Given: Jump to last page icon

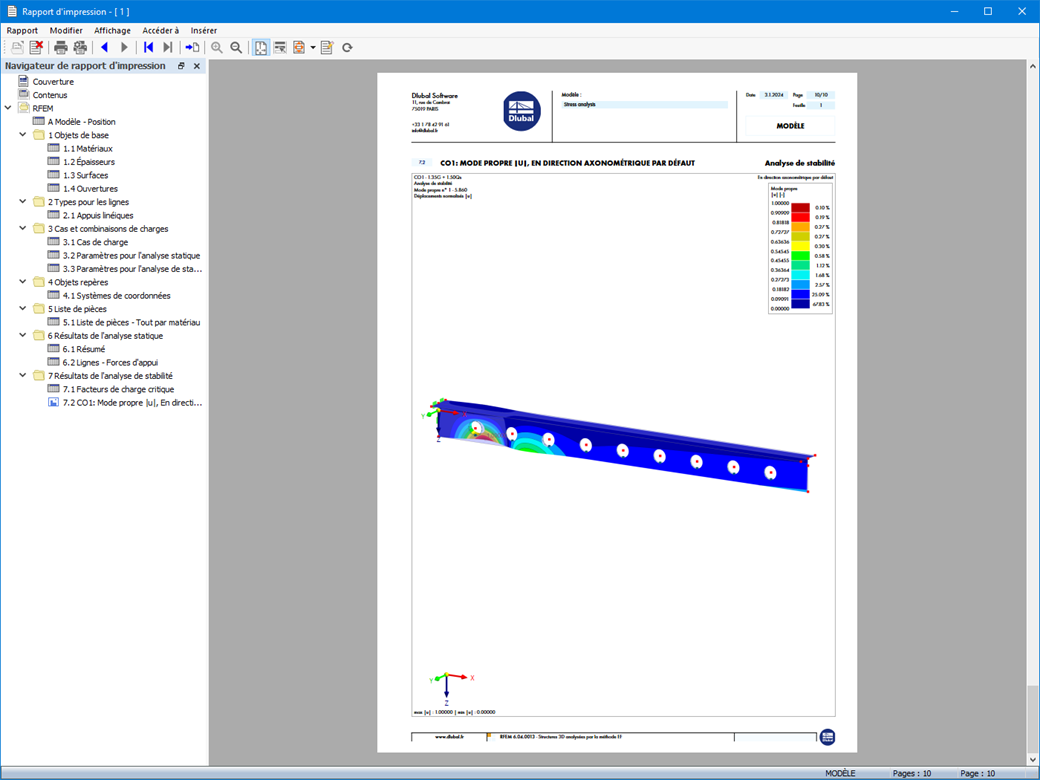Looking at the screenshot, I should coord(168,47).
